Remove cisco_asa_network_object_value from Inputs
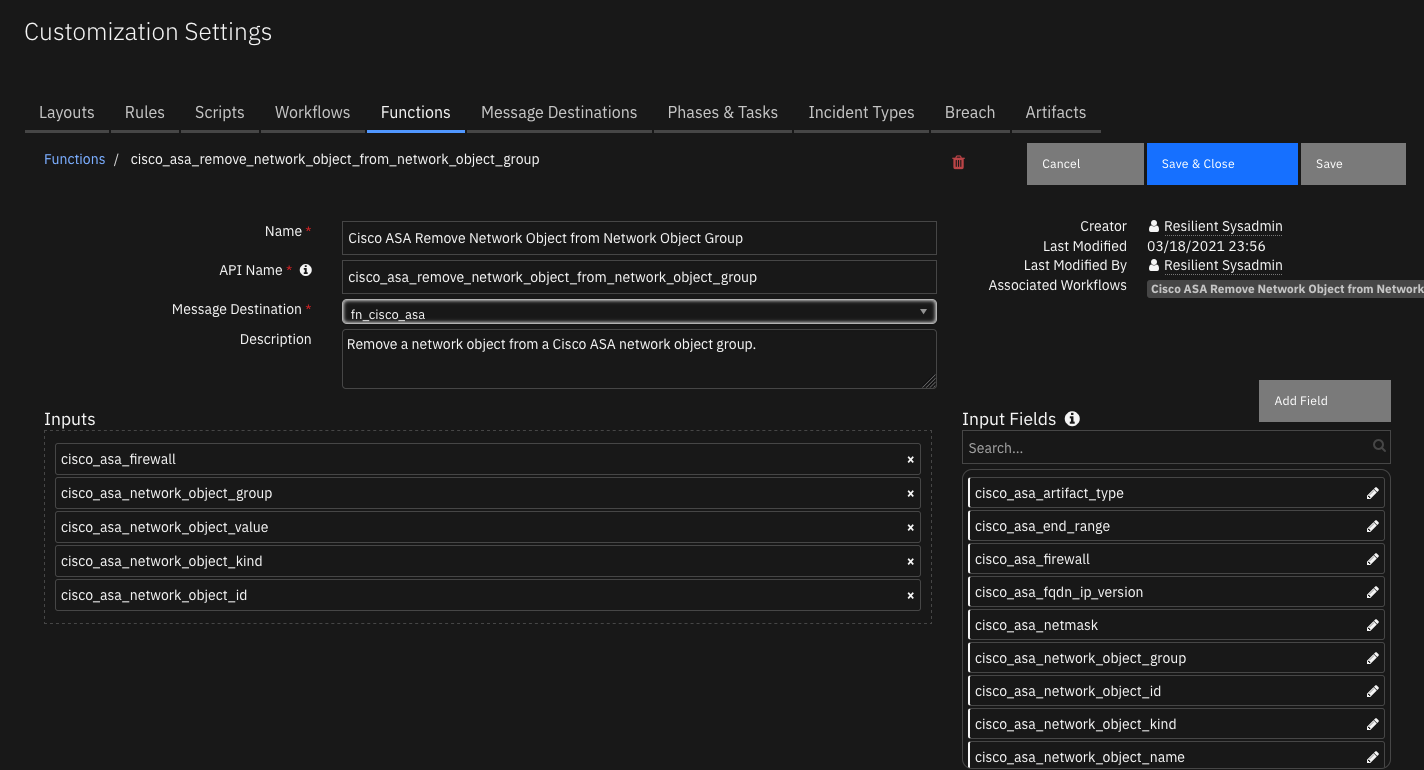The width and height of the screenshot is (1424, 770). coord(910,528)
